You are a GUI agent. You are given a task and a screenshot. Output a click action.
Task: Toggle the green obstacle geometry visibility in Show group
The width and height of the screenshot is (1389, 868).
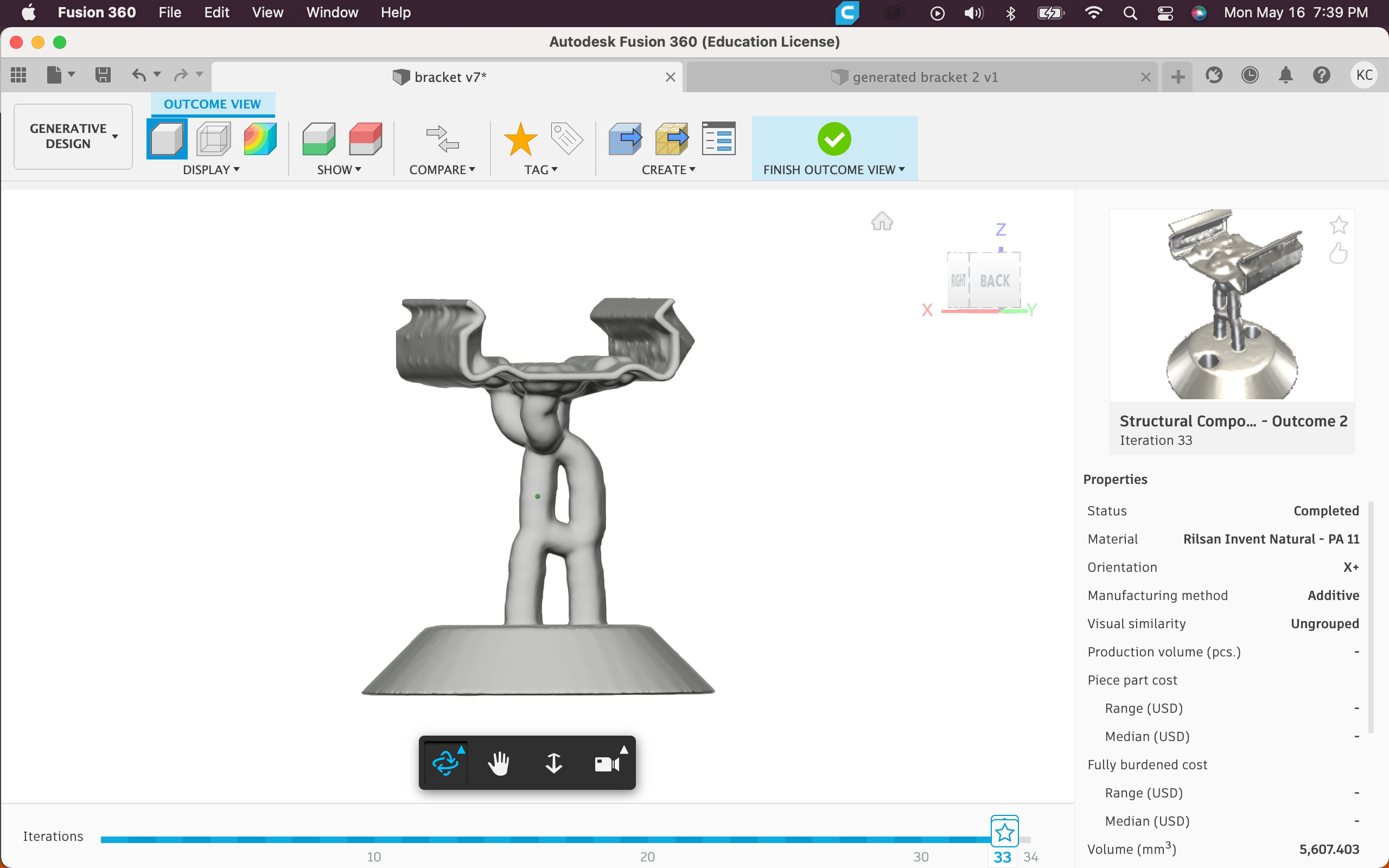tap(318, 138)
